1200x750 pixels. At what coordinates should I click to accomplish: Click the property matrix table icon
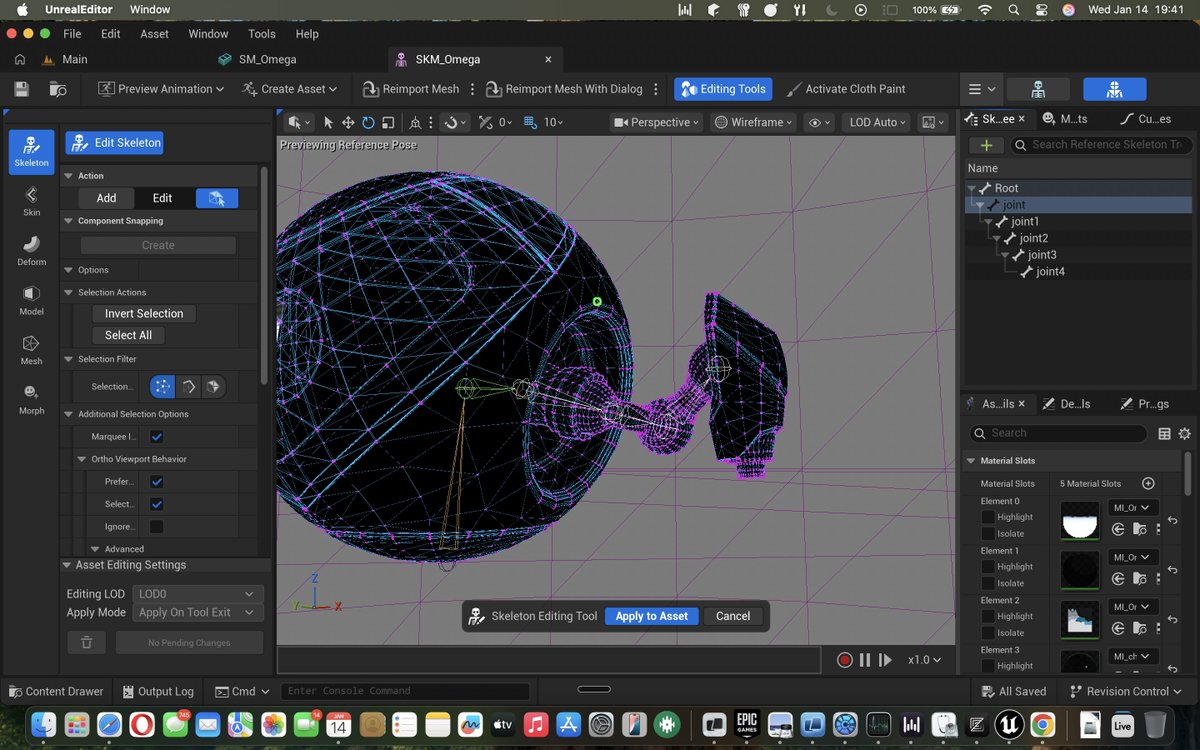pyautogui.click(x=1164, y=433)
